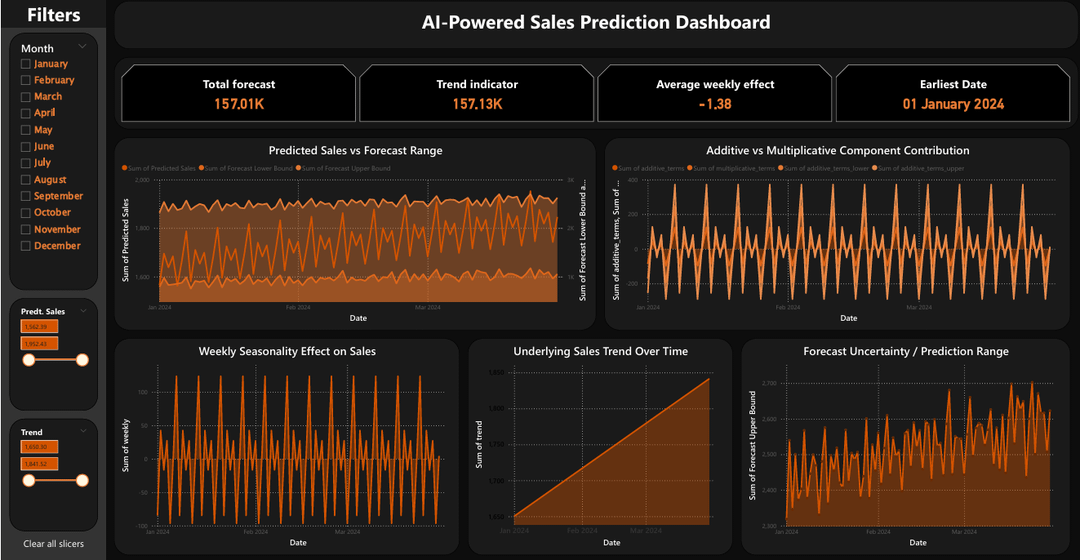Select Sum of Forecast Upper Bound legend marker

(x=298, y=168)
